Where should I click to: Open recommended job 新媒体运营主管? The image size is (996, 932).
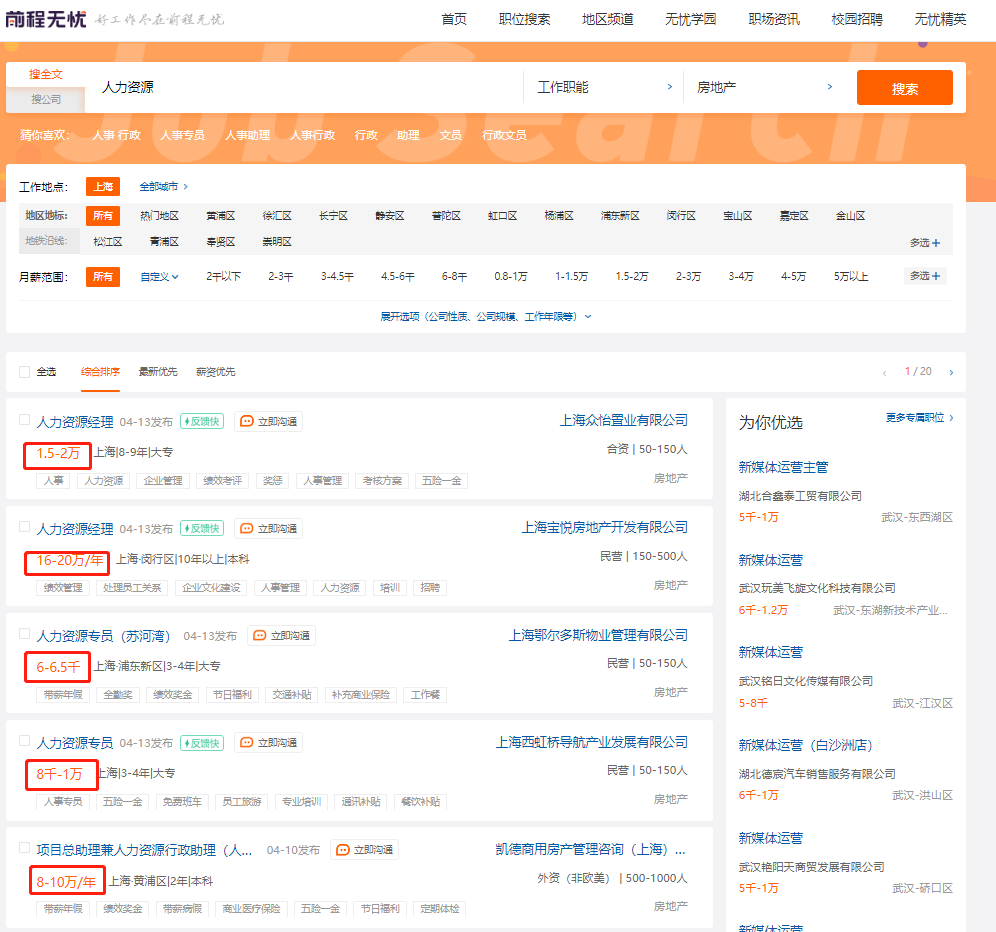pyautogui.click(x=783, y=468)
